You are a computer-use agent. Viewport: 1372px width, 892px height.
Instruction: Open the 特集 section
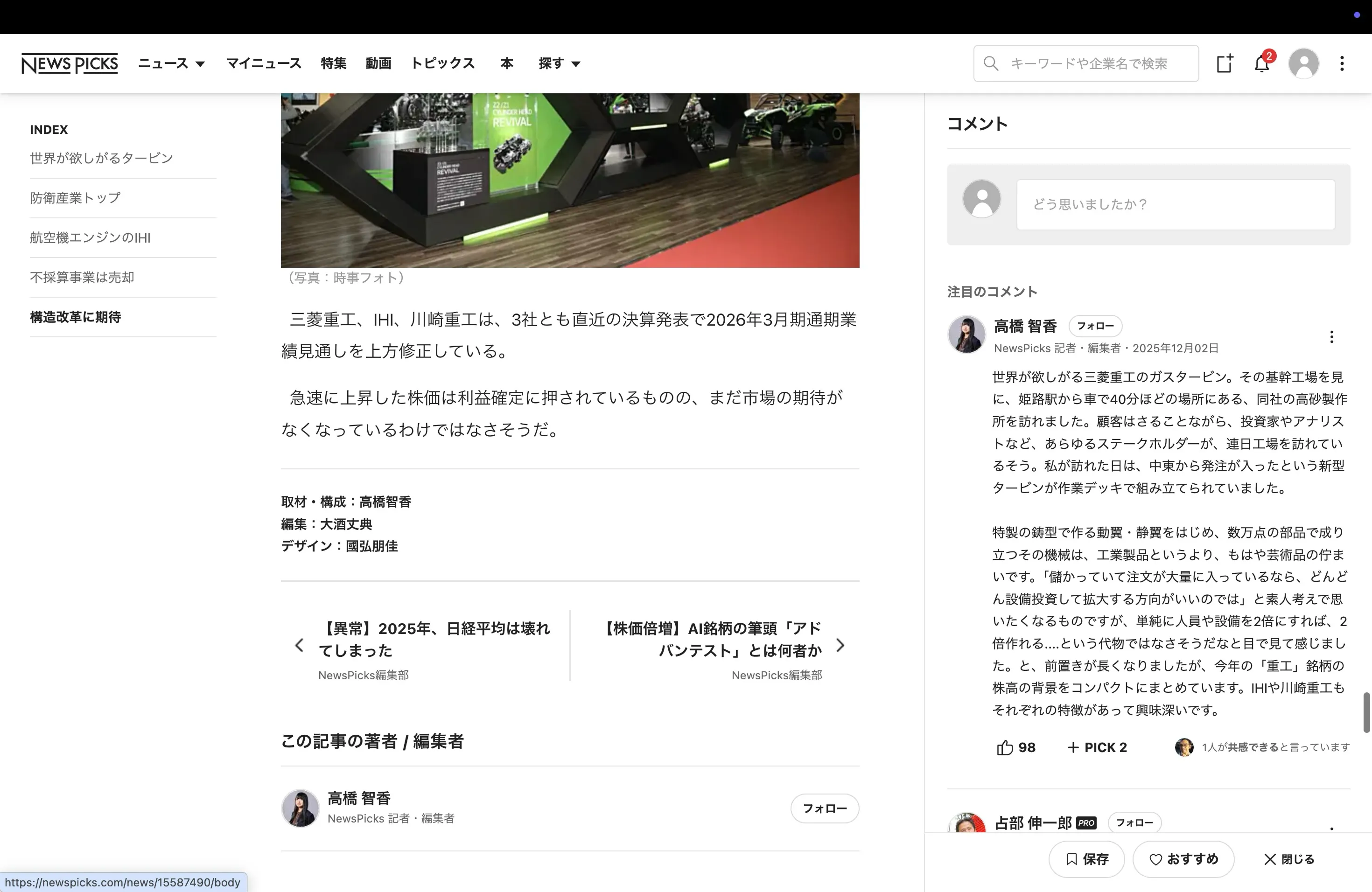333,63
